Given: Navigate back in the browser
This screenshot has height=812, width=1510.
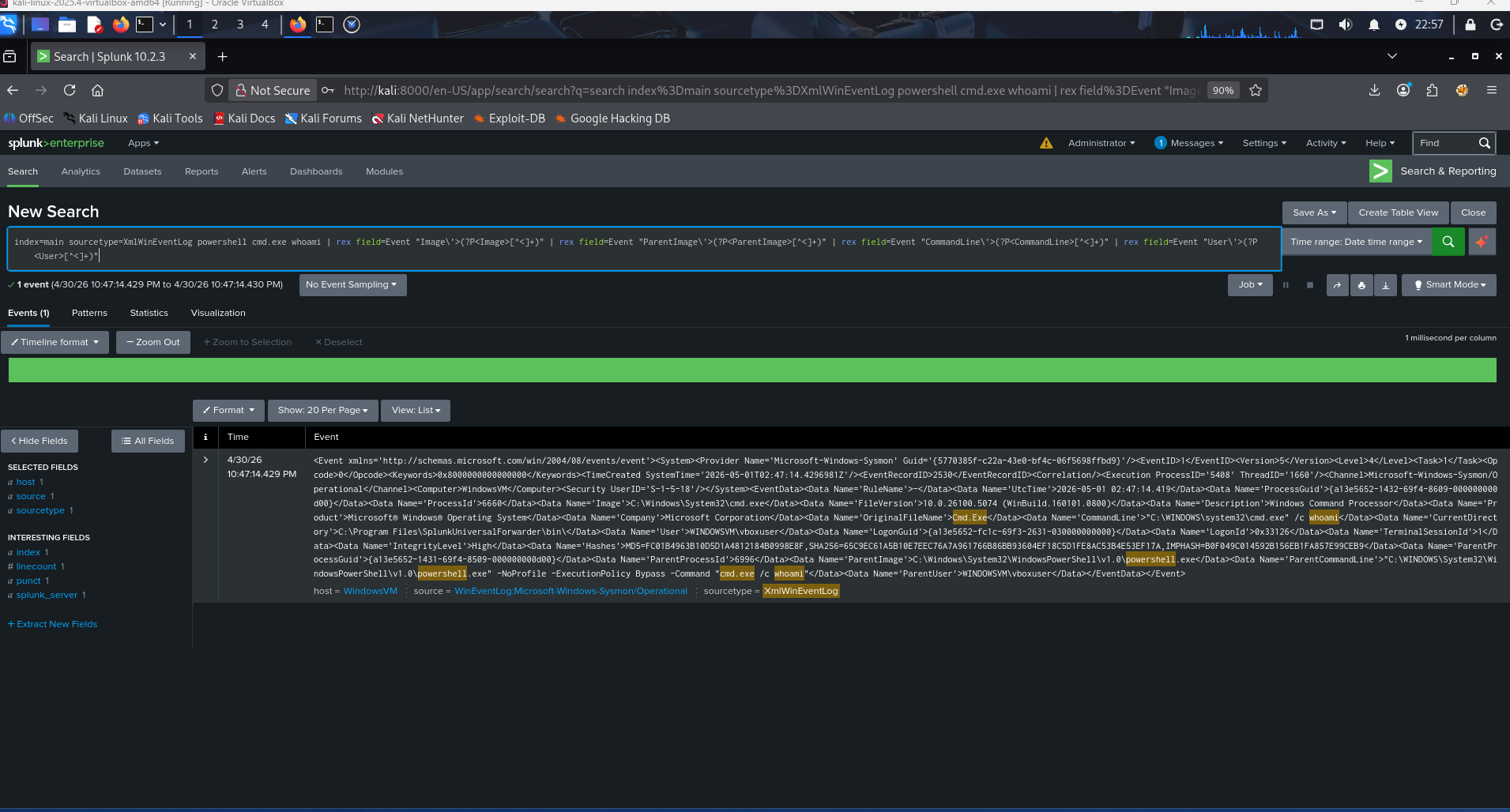Looking at the screenshot, I should click(x=13, y=90).
